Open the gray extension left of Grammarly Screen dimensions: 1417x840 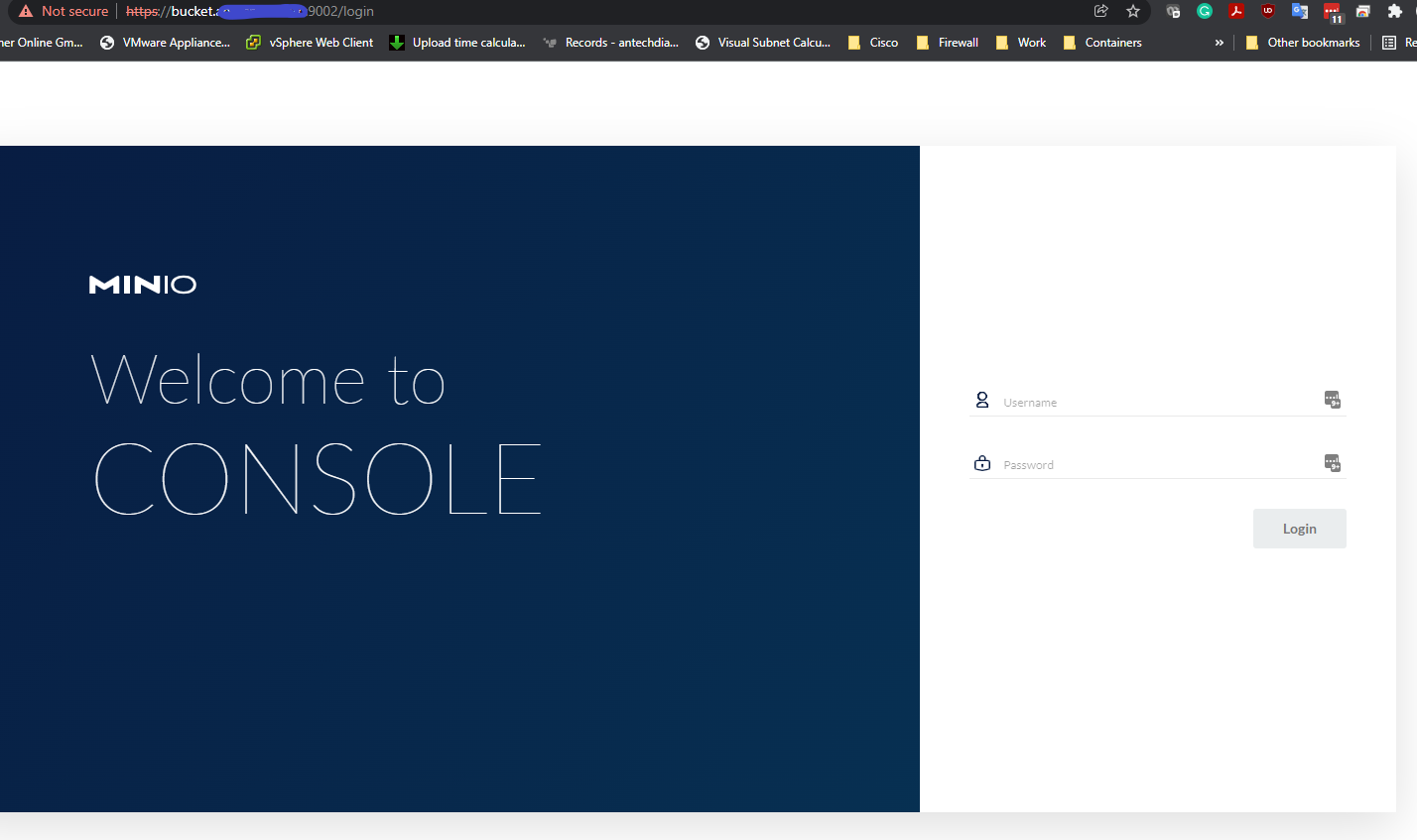coord(1173,11)
